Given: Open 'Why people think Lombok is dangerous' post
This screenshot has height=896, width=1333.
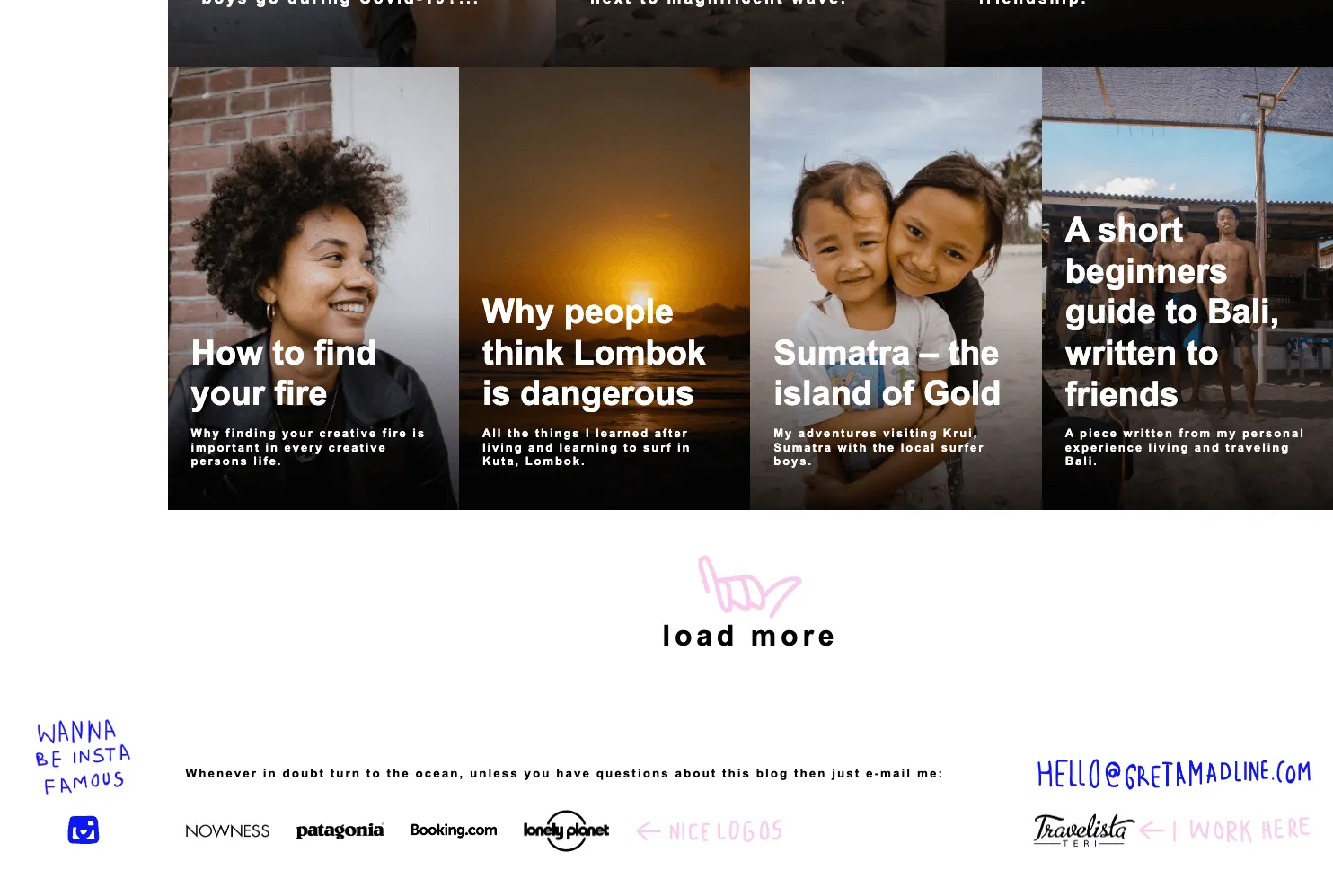Looking at the screenshot, I should 605,288.
